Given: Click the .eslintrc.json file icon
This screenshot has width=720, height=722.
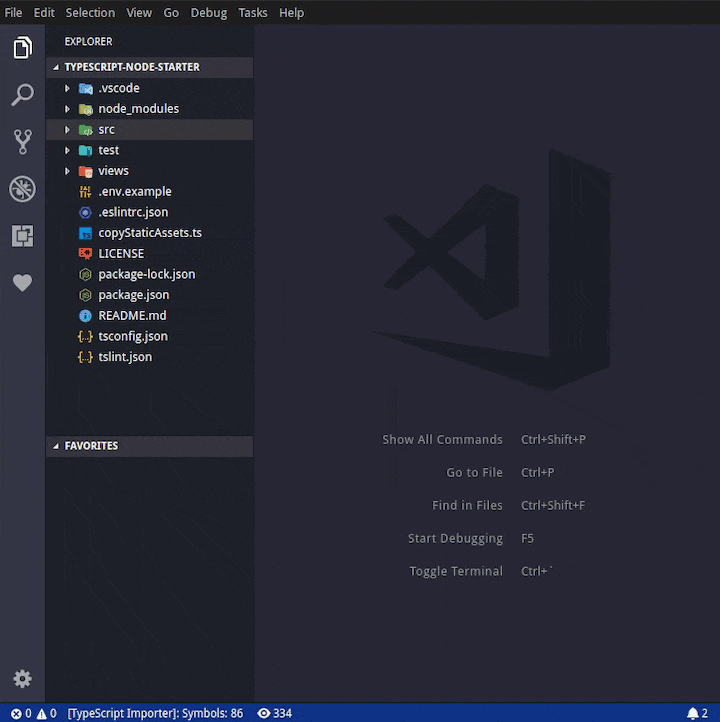Looking at the screenshot, I should point(85,212).
